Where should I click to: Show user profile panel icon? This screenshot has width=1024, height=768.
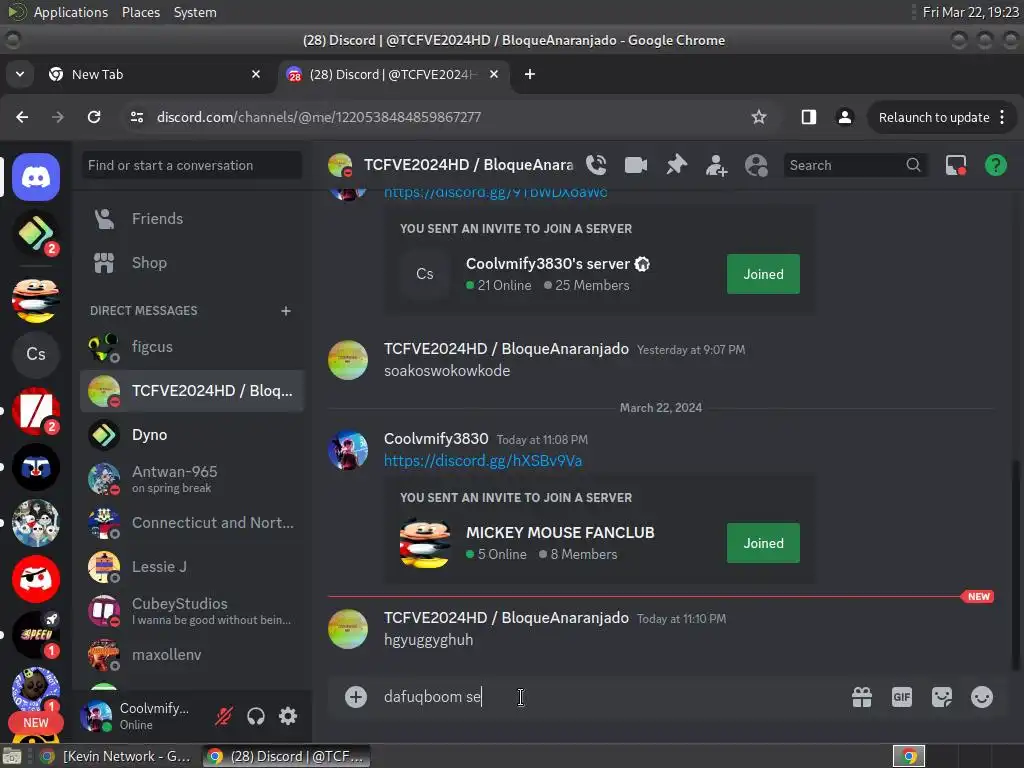coord(756,165)
